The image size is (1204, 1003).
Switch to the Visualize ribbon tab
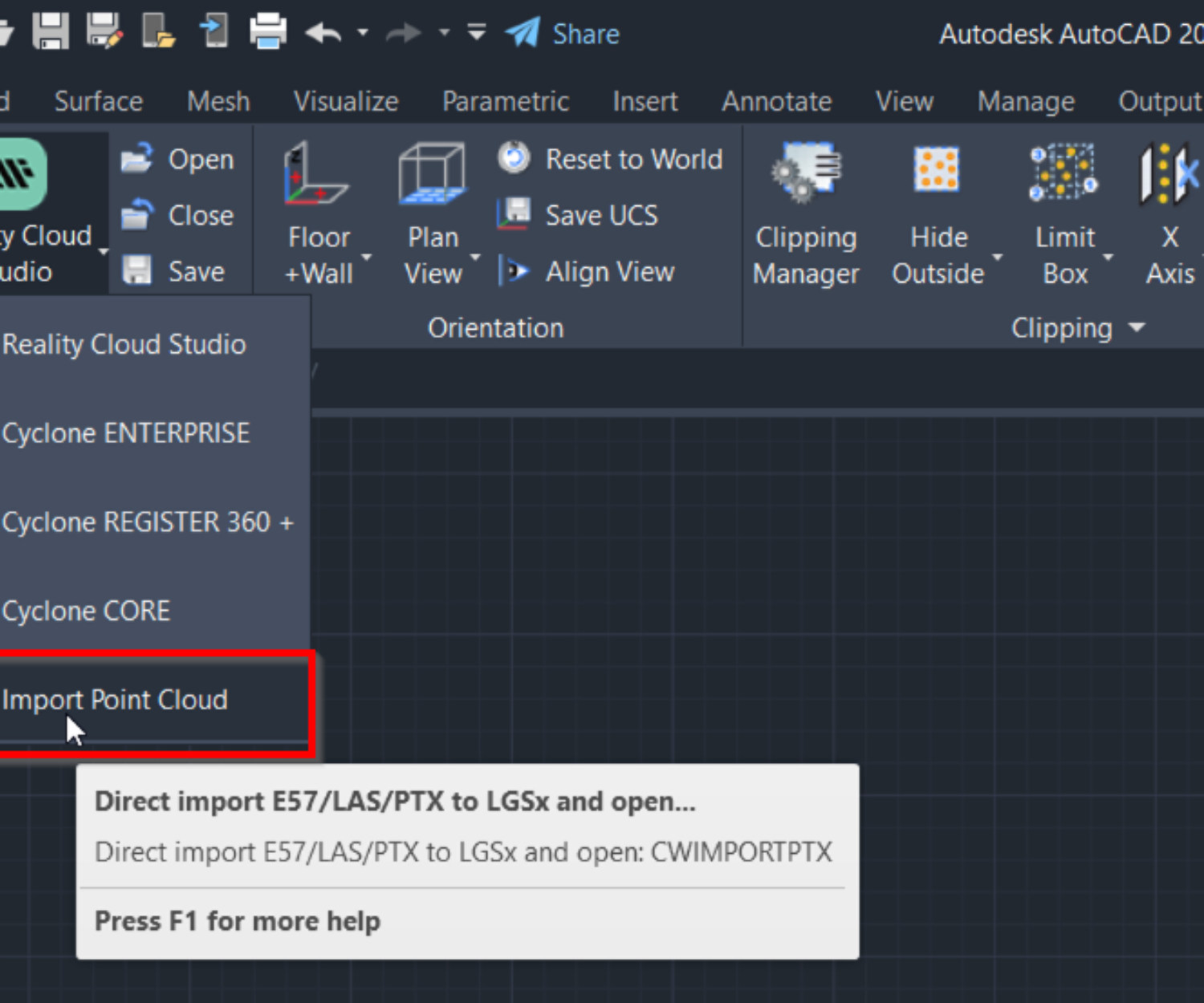point(345,101)
